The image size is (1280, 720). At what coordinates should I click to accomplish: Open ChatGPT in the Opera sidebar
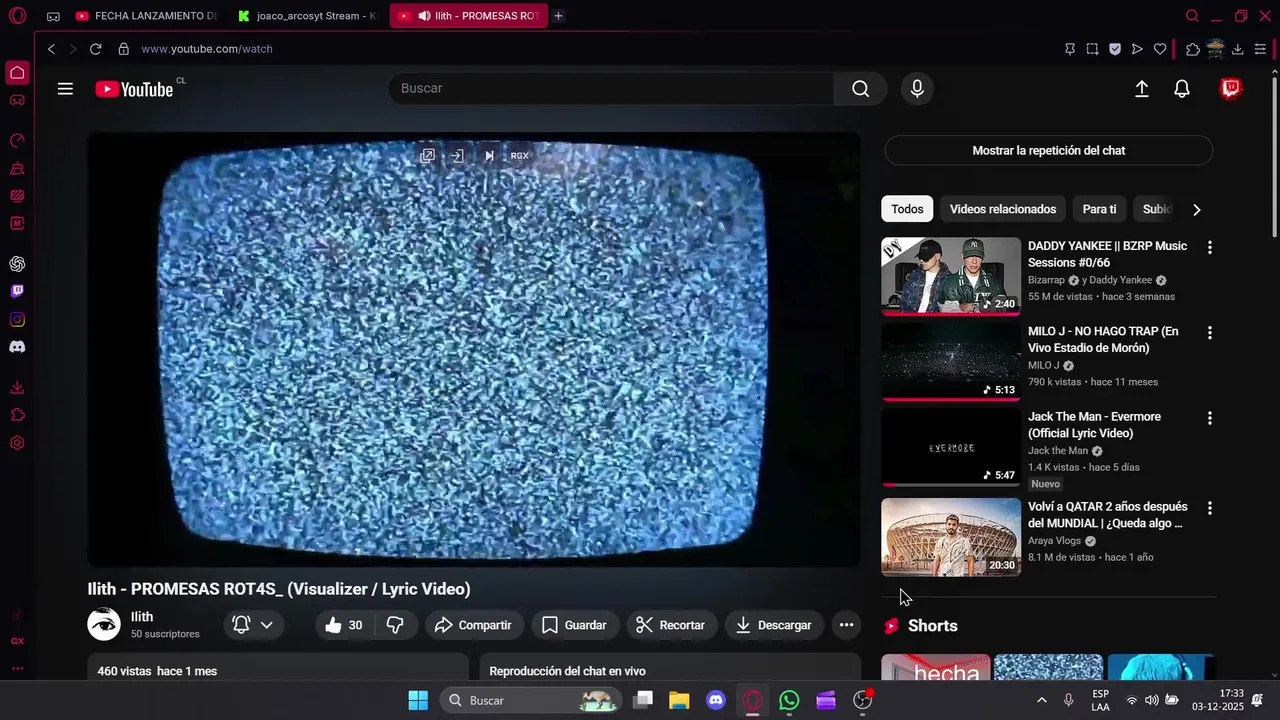pos(17,264)
